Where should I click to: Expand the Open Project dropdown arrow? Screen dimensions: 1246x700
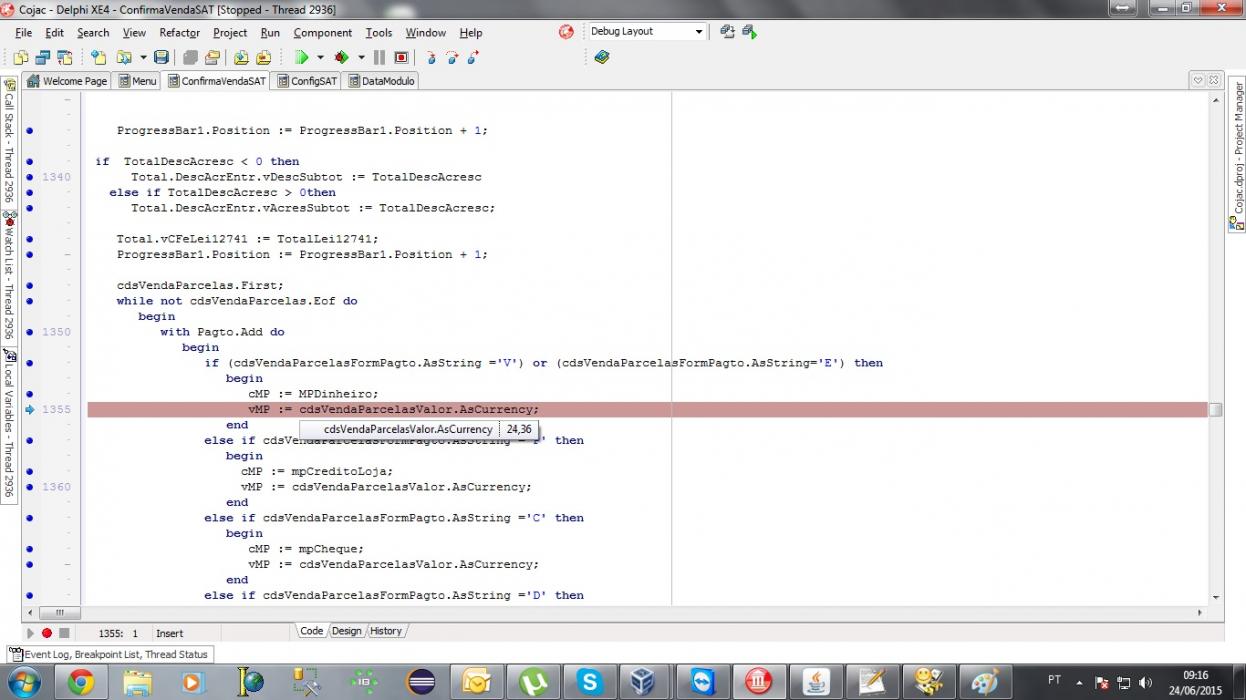(143, 58)
